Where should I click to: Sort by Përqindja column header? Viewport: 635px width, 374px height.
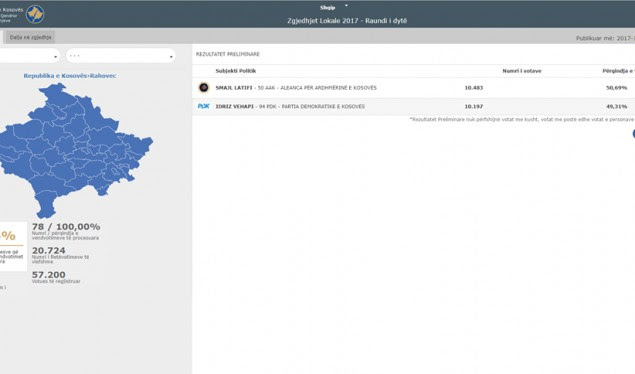618,71
